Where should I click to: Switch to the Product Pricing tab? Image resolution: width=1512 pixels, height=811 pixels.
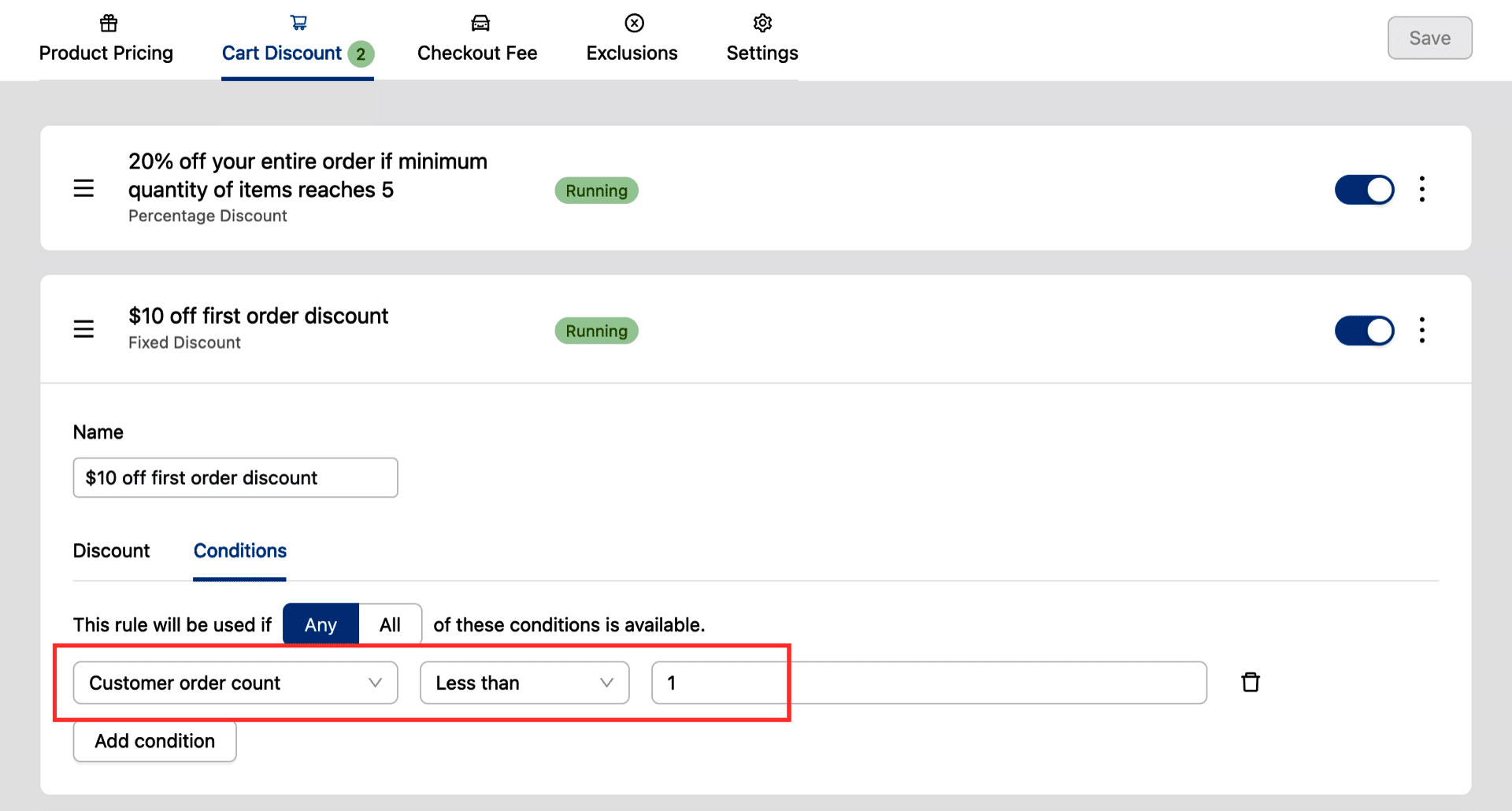pyautogui.click(x=106, y=53)
